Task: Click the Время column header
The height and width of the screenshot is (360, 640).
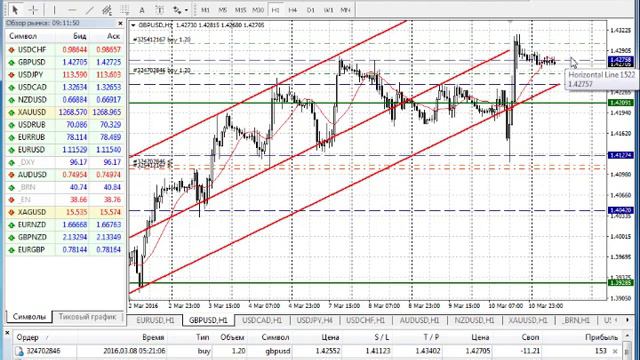Action: [x=153, y=338]
